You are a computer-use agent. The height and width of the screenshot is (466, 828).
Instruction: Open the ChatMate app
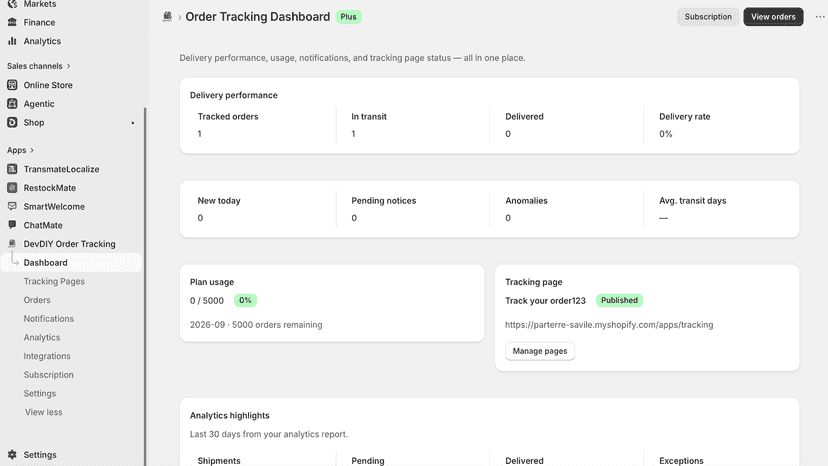click(x=43, y=225)
